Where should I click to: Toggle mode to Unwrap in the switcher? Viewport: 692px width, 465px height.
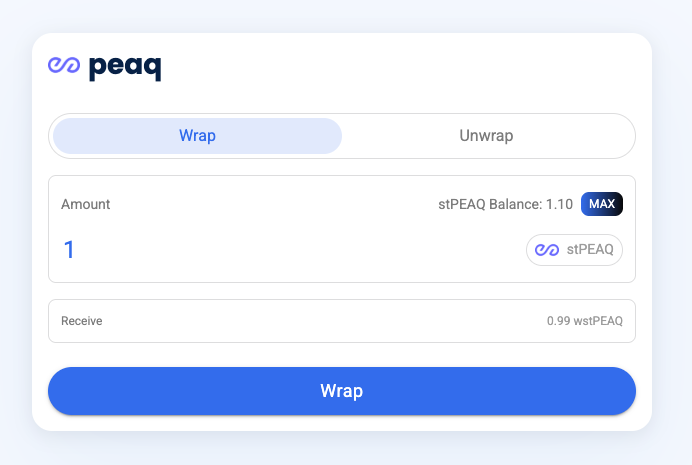point(486,135)
